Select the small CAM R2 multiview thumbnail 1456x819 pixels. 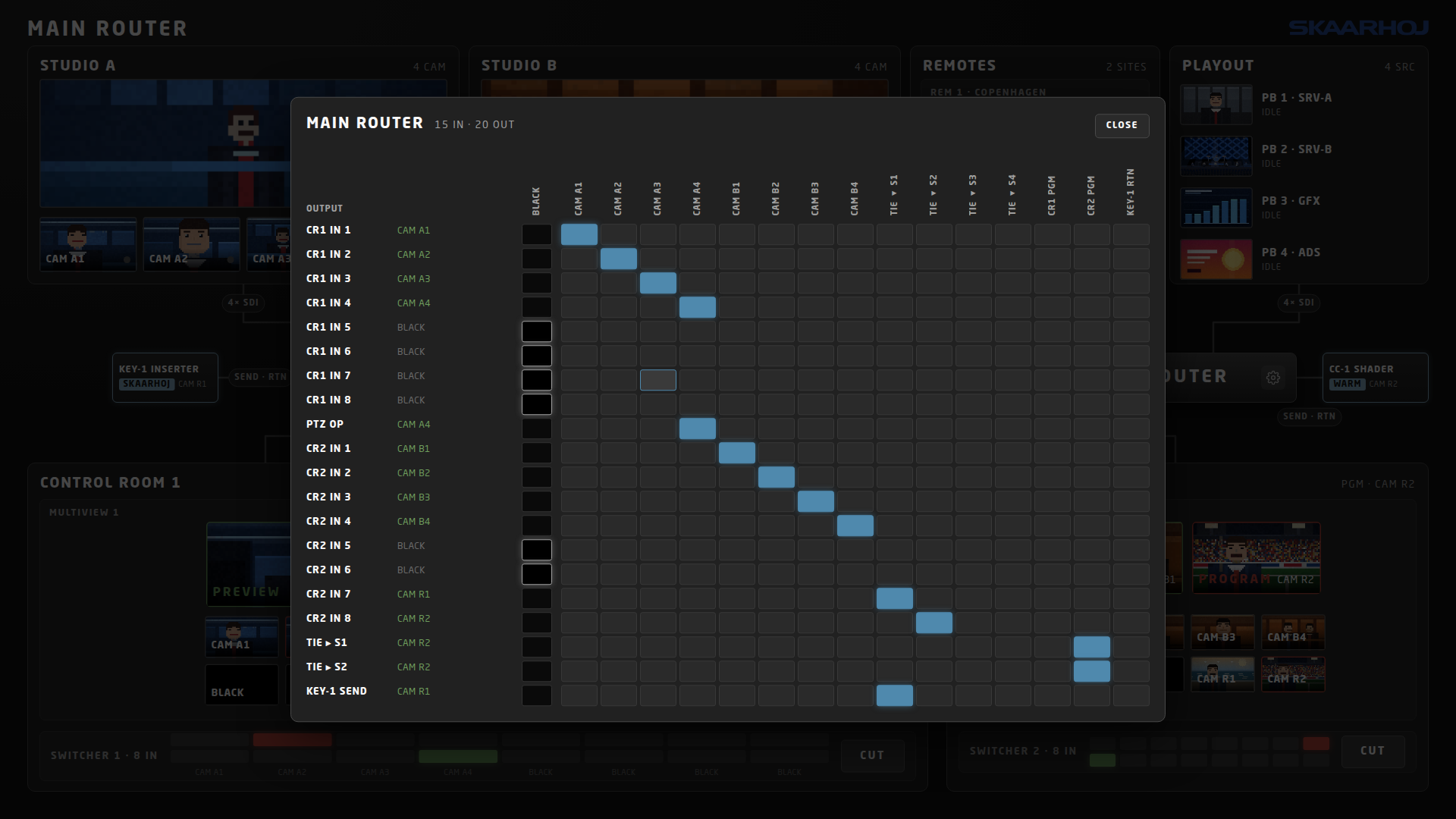tap(1293, 674)
